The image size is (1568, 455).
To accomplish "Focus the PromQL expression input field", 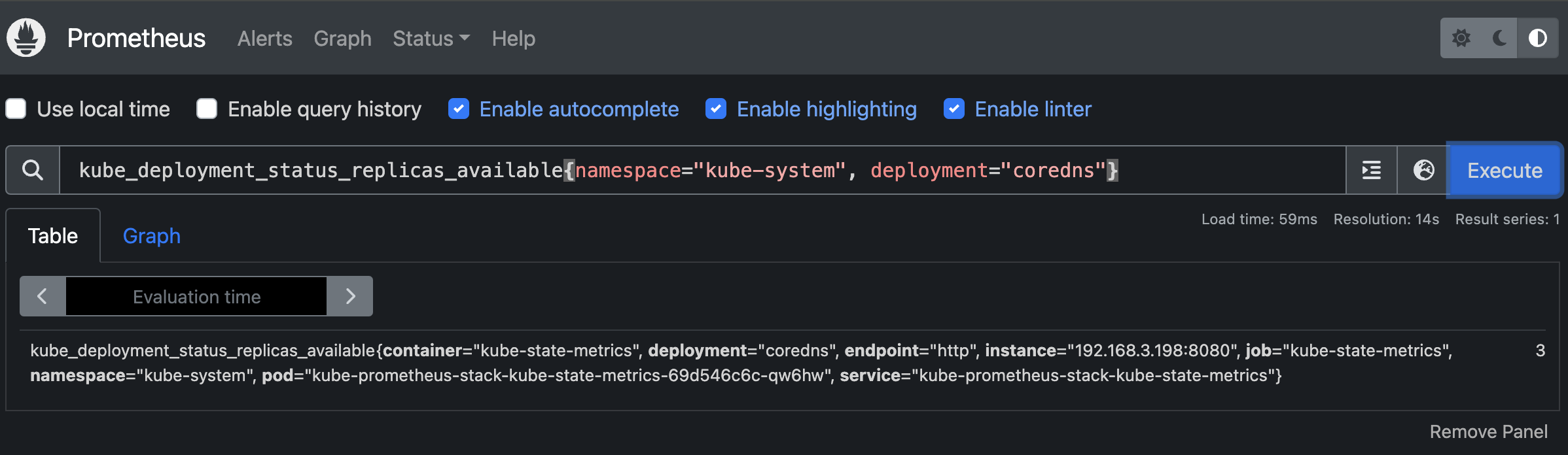I will (702, 170).
